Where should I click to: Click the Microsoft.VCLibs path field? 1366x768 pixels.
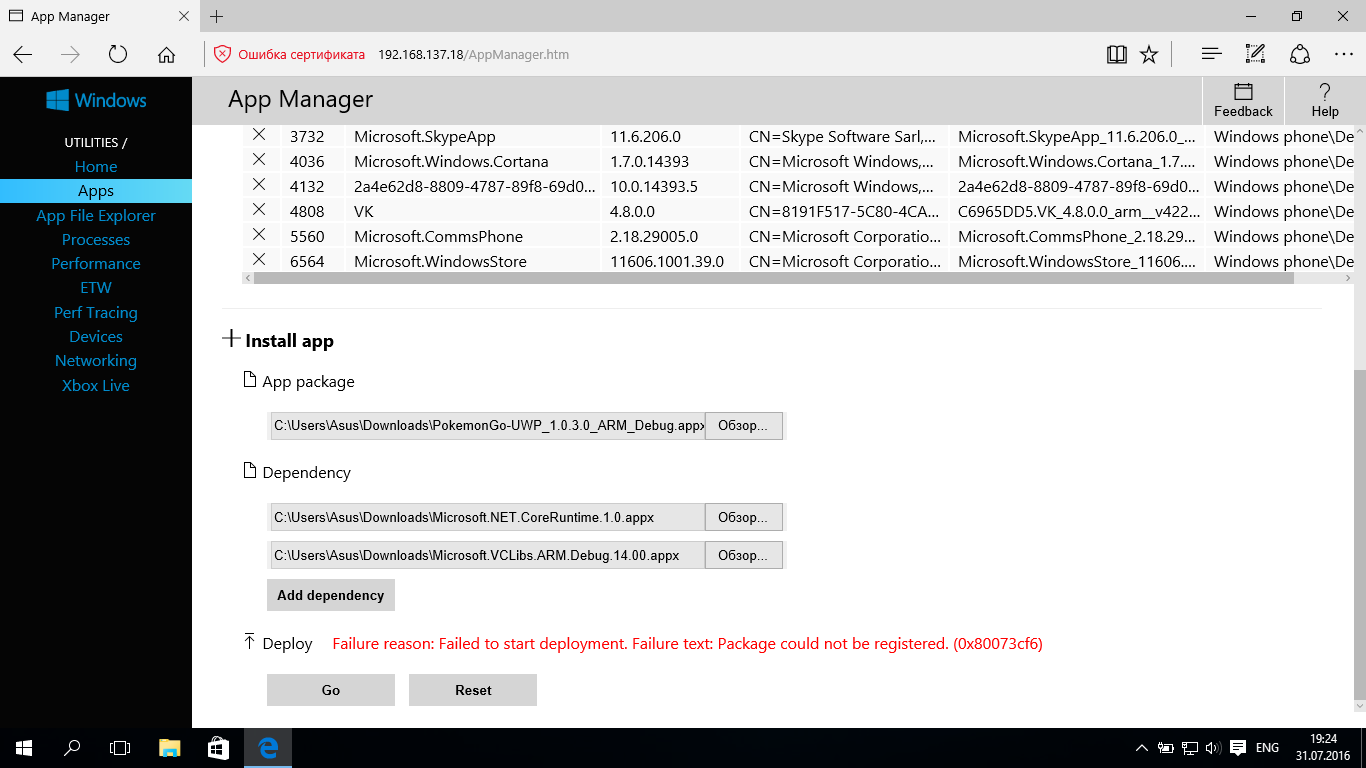(x=487, y=555)
